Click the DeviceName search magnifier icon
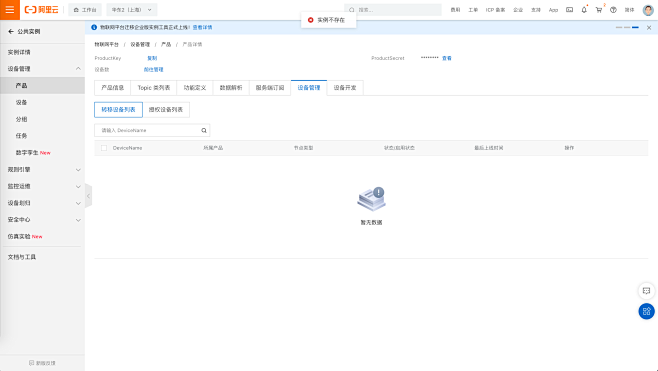The width and height of the screenshot is (658, 371). pyautogui.click(x=204, y=130)
